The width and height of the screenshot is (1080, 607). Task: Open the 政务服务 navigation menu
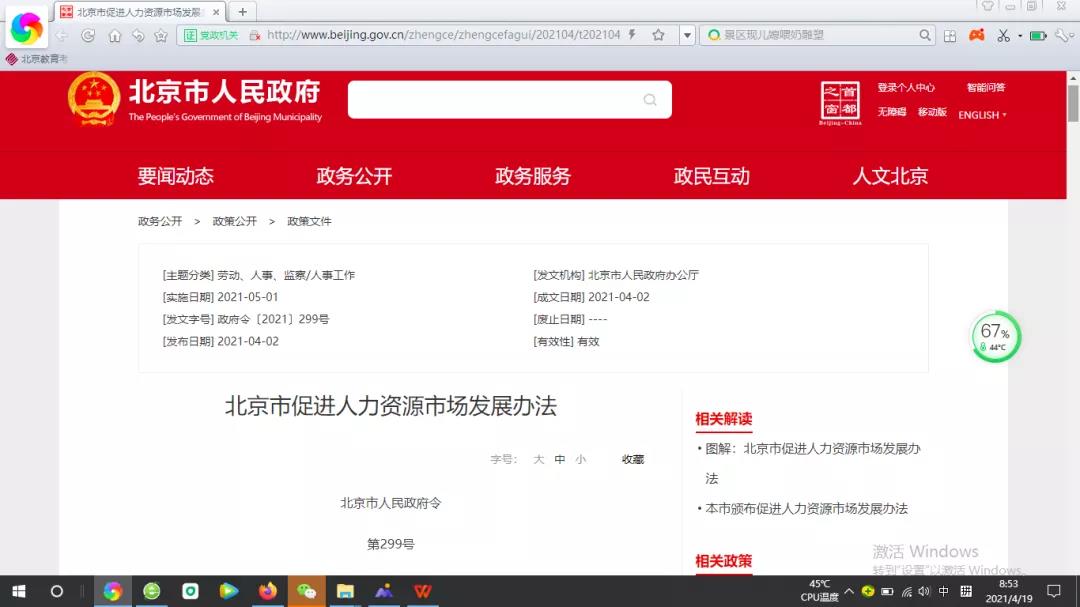click(x=532, y=176)
